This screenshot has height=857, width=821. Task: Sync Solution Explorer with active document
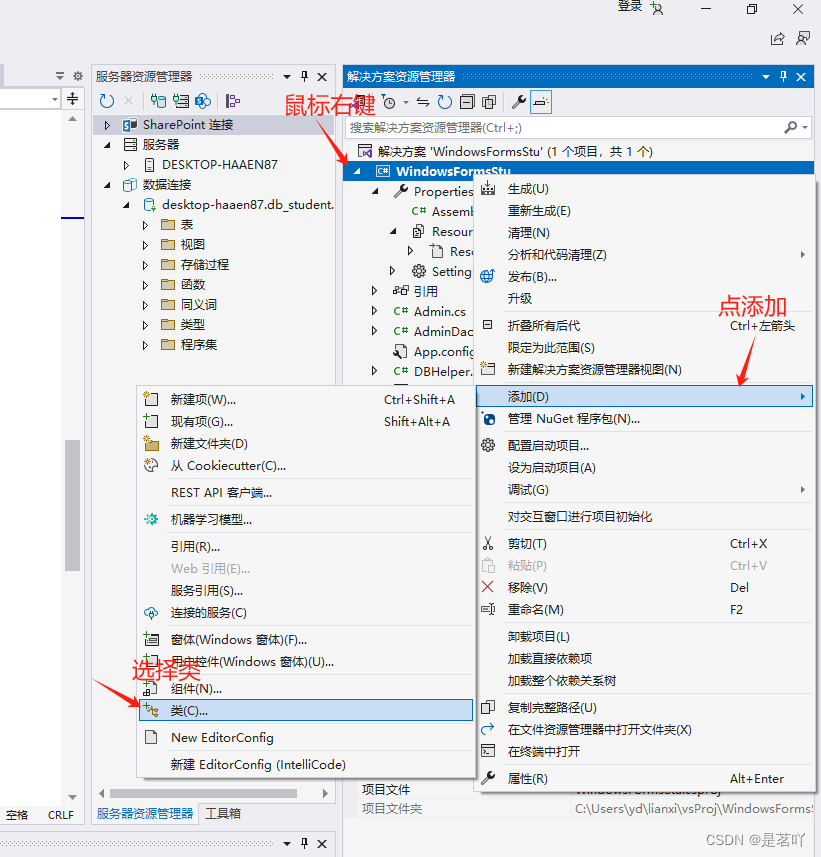click(x=422, y=101)
